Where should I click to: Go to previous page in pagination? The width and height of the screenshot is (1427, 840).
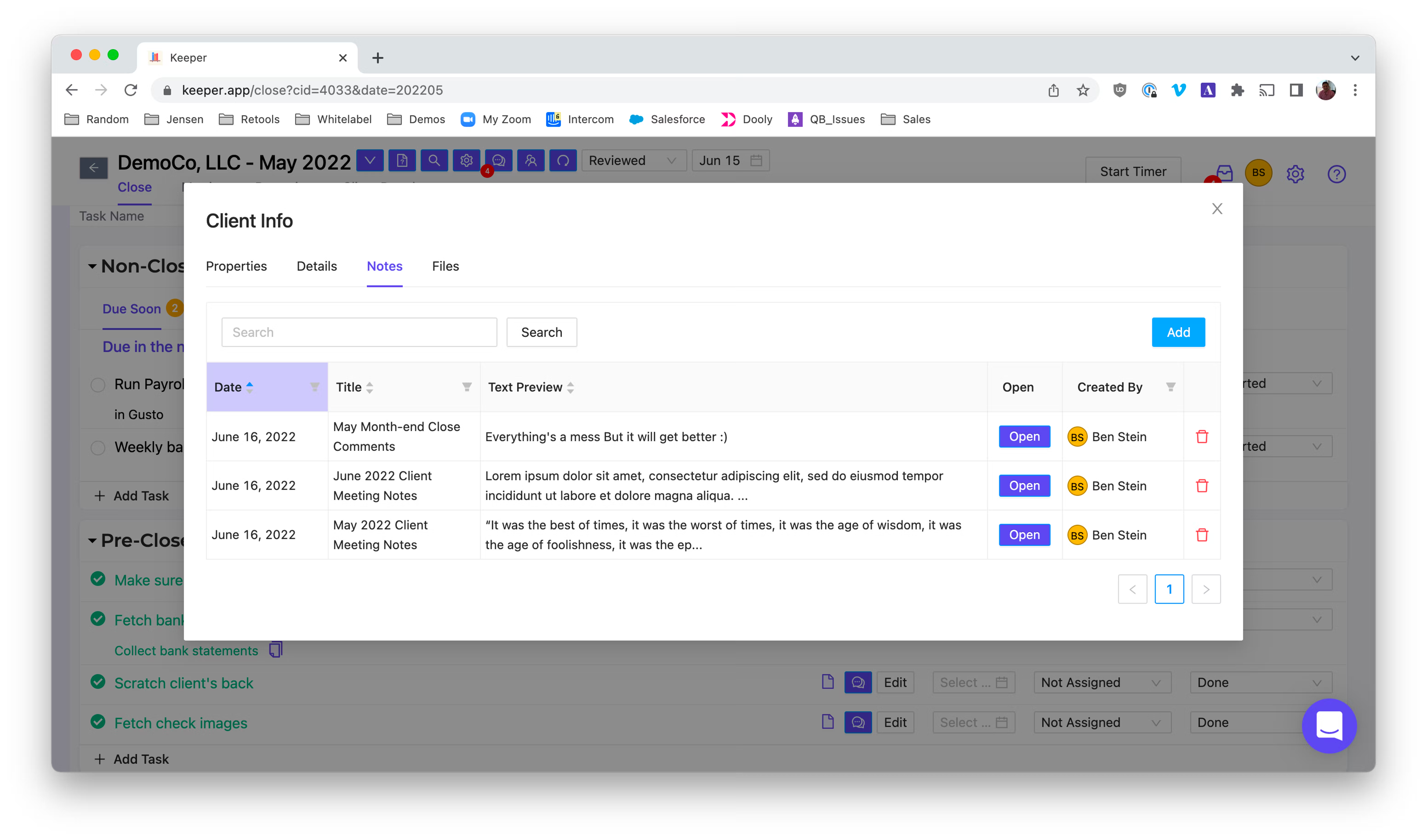1133,589
